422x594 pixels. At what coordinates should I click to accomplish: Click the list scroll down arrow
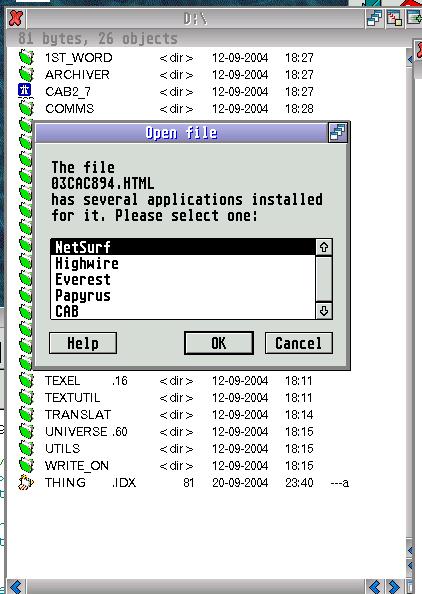coord(324,311)
